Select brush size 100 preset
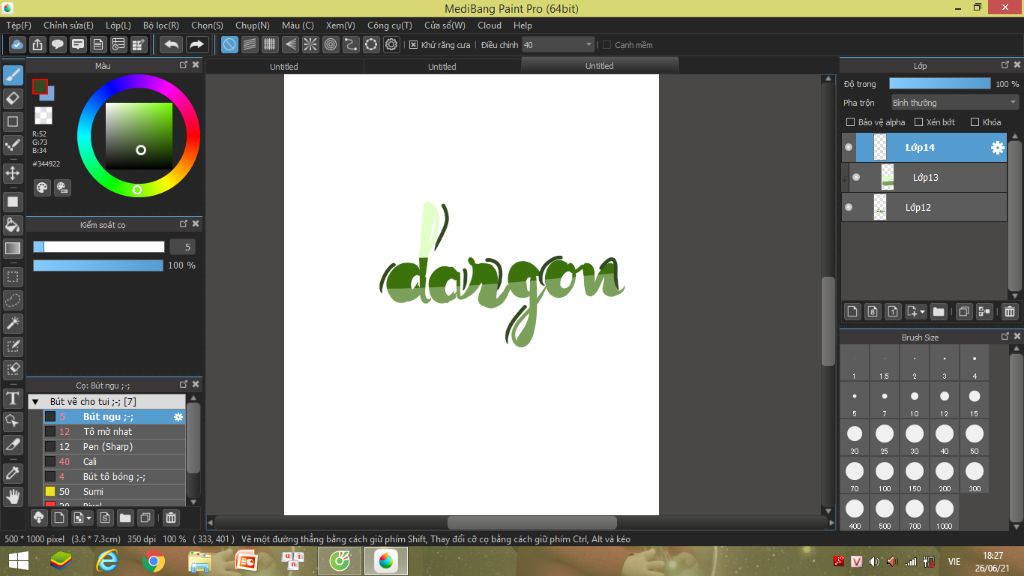The height and width of the screenshot is (576, 1024). pyautogui.click(x=884, y=475)
